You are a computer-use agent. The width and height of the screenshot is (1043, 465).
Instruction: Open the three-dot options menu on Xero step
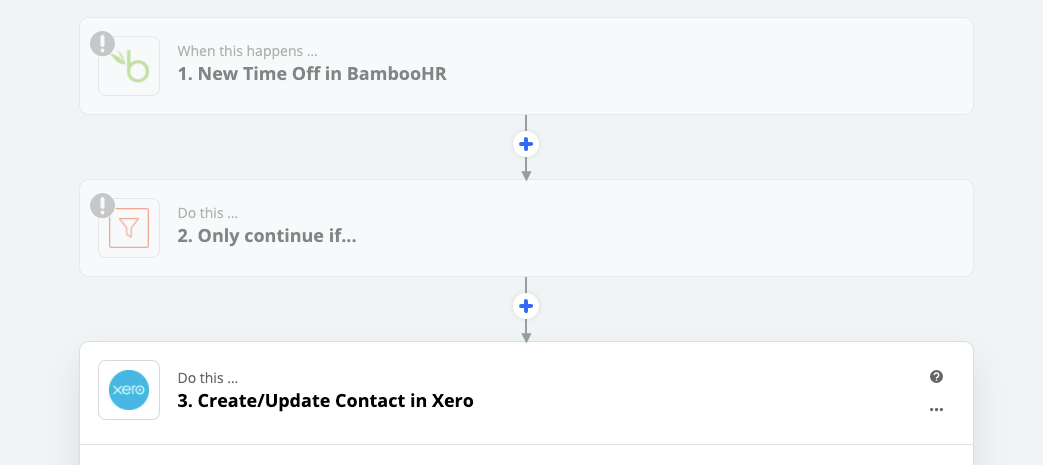click(x=936, y=410)
